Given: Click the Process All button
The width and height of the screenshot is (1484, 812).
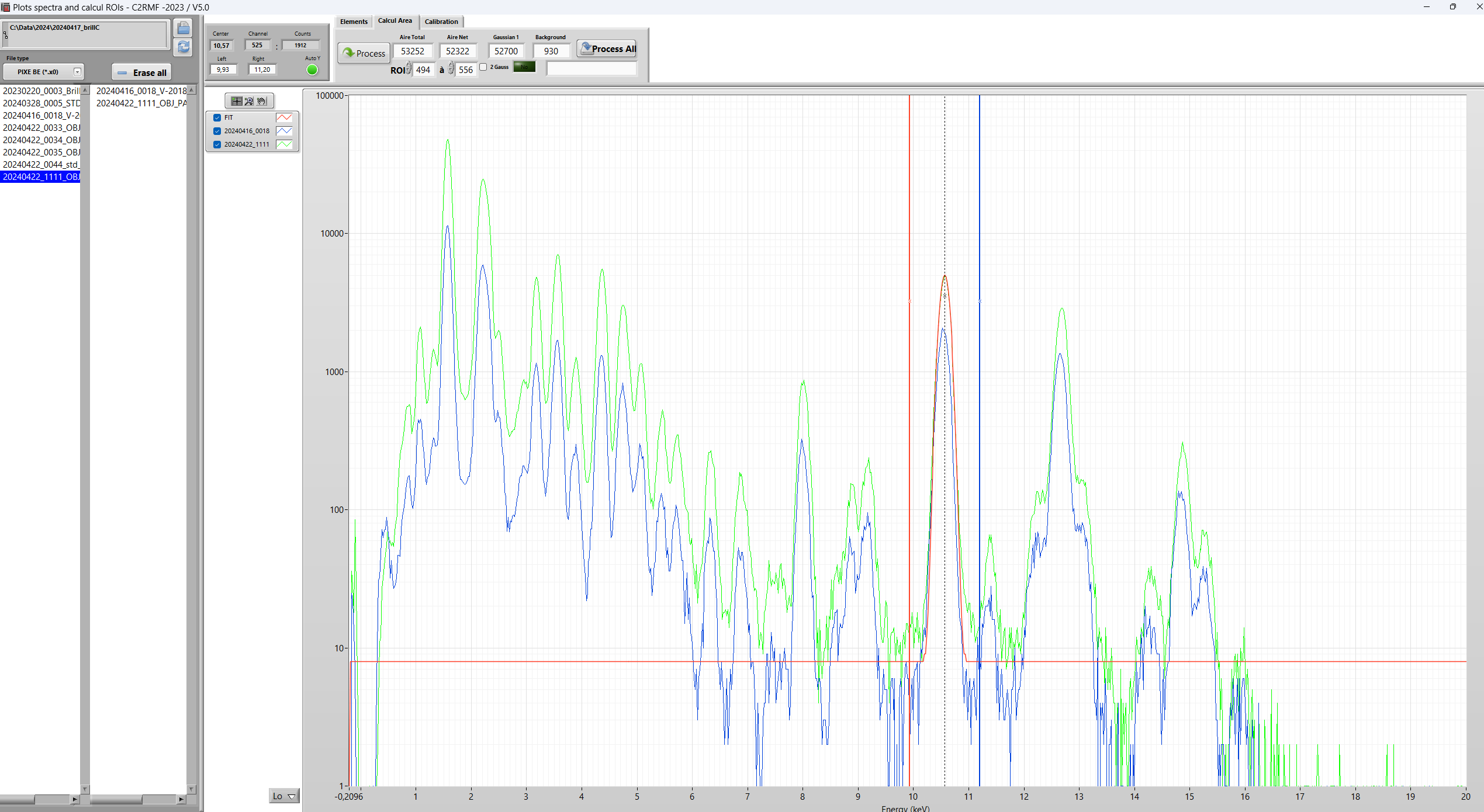Looking at the screenshot, I should [607, 49].
